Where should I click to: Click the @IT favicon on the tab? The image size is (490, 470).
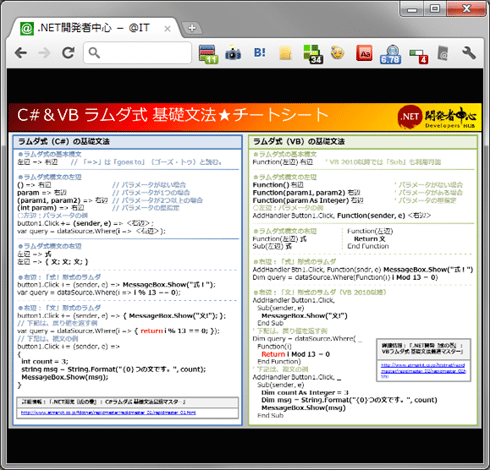(x=27, y=29)
